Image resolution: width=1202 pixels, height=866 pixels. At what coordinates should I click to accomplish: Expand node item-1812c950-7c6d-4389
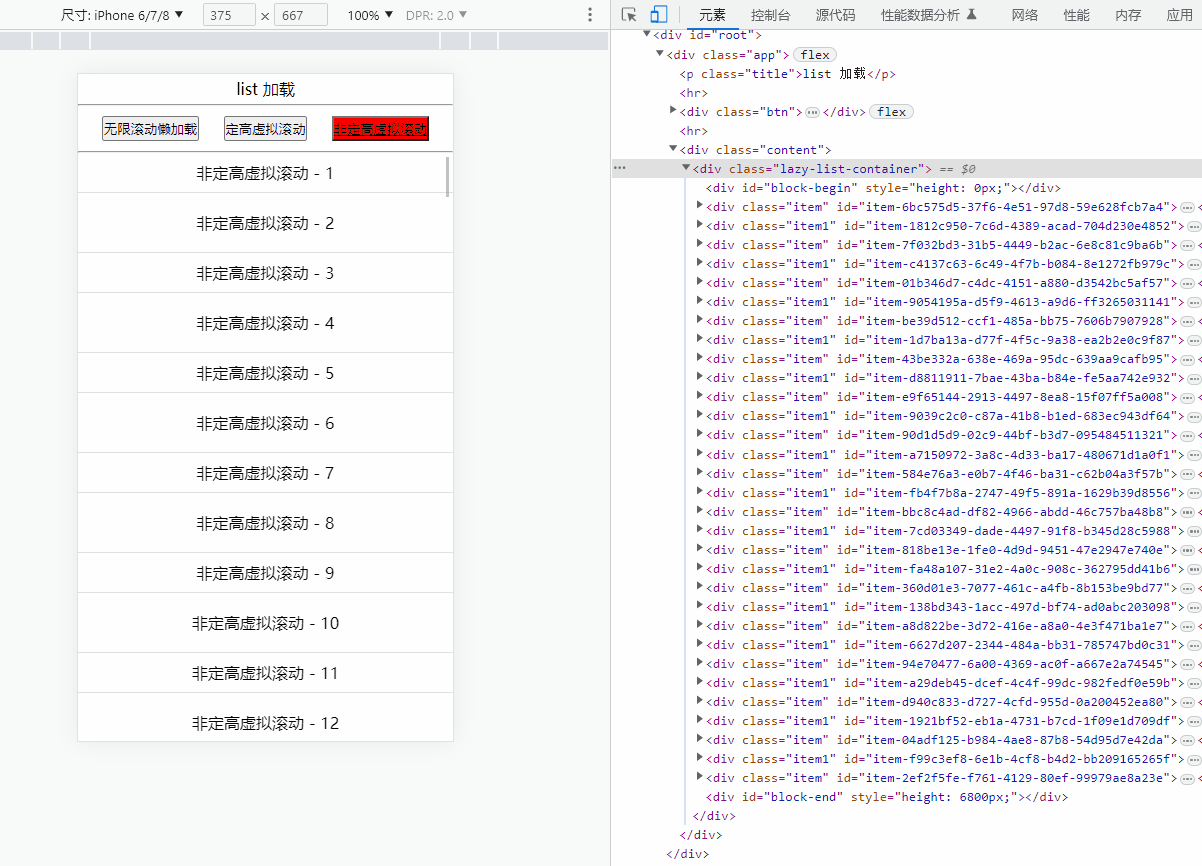699,225
